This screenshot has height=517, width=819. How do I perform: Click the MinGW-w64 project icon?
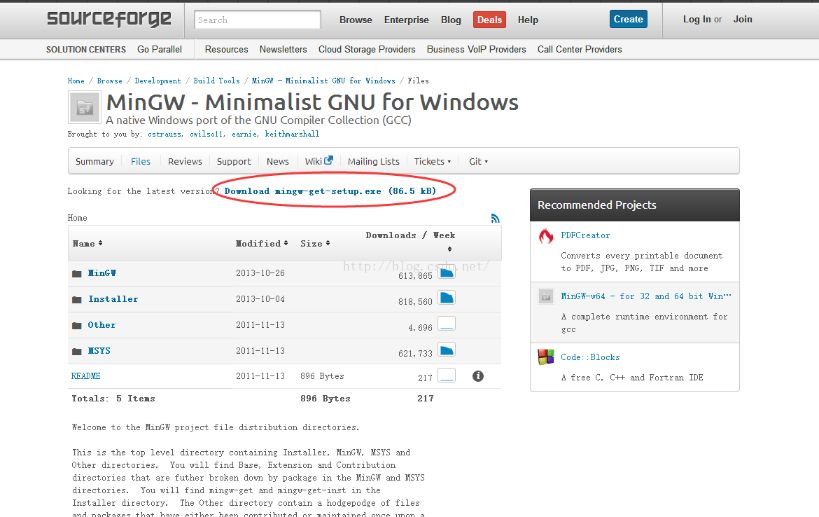[546, 297]
